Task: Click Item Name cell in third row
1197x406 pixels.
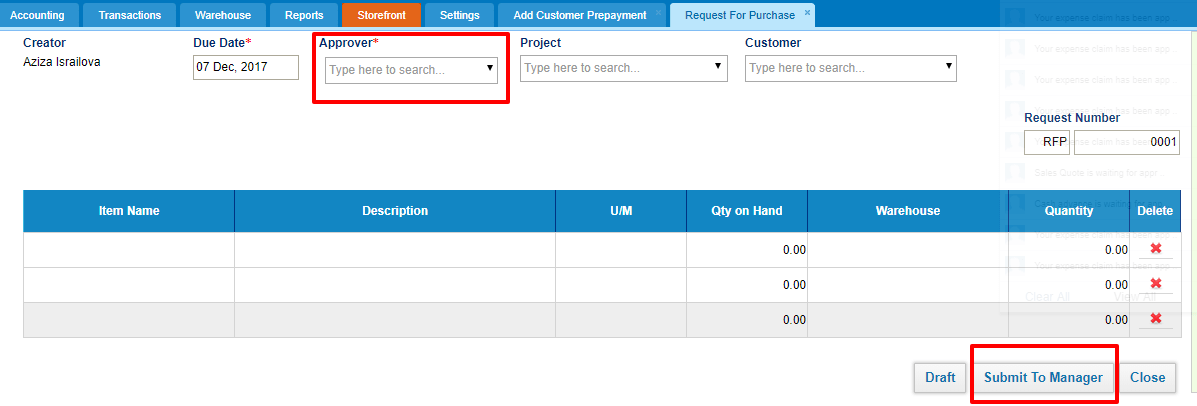Action: (129, 320)
